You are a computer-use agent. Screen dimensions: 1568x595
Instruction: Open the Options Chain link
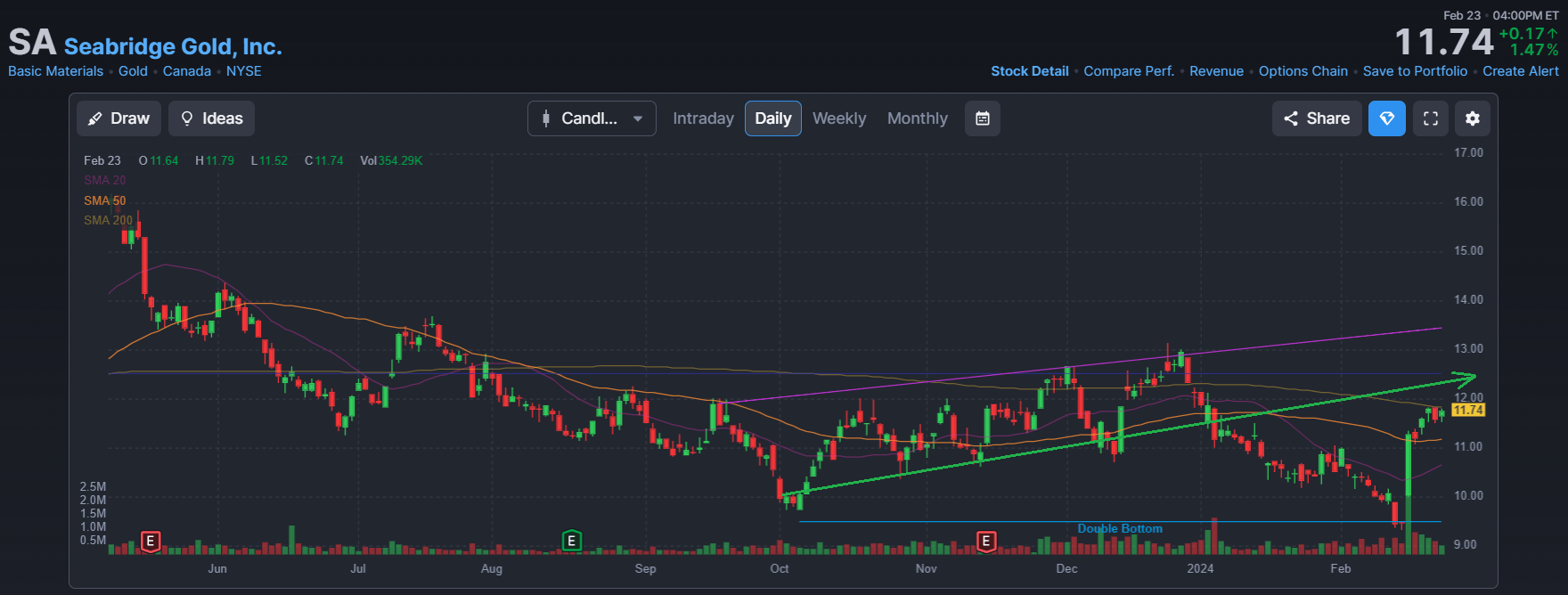pos(1303,71)
